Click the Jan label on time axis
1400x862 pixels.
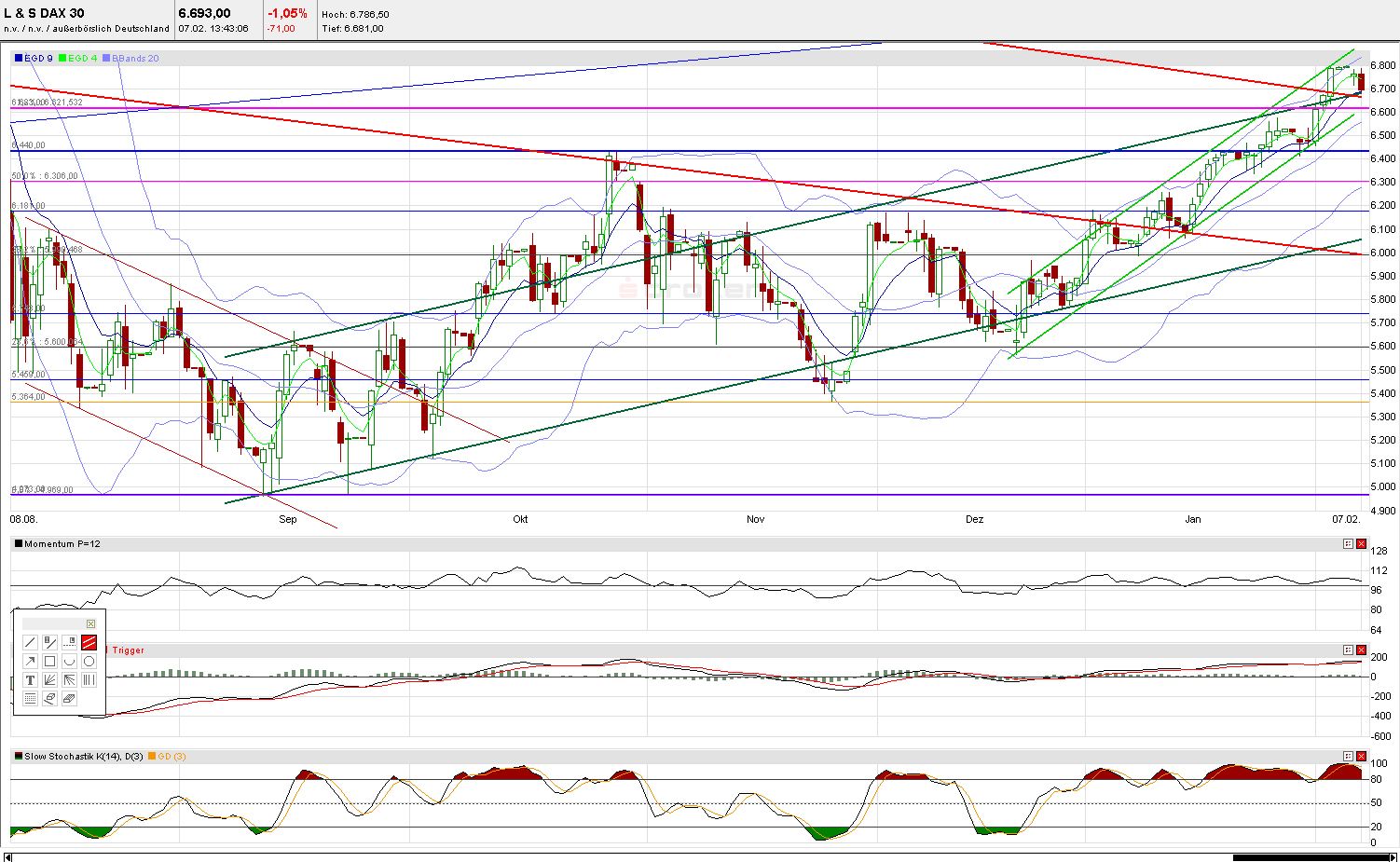click(1193, 519)
